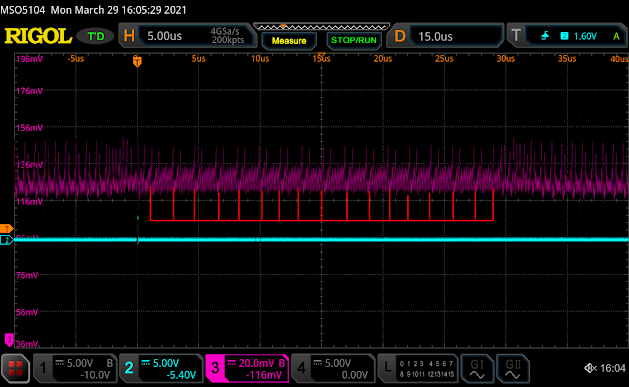Click the orange trigger level marker on left edge
Screen dimensions: 629x387
tap(6, 229)
